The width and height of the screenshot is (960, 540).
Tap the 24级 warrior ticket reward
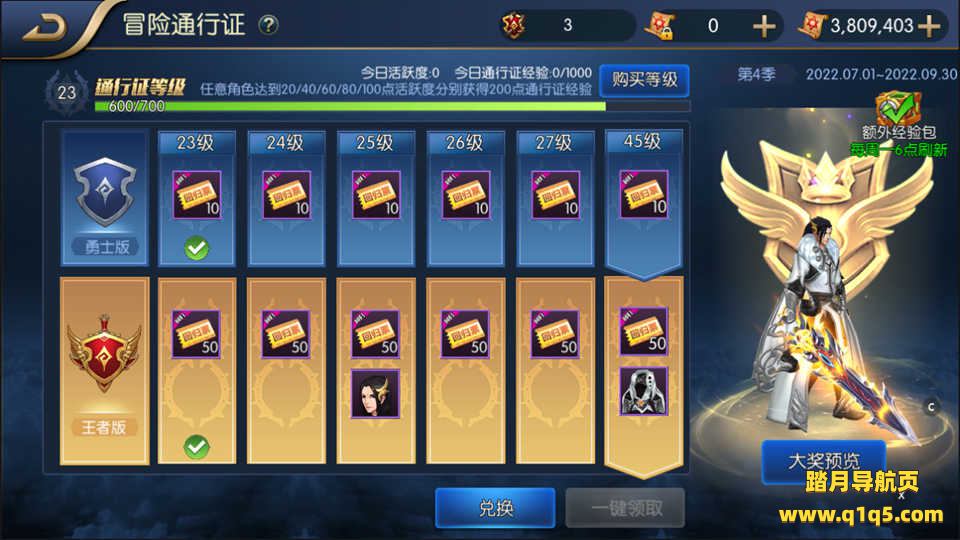[287, 195]
